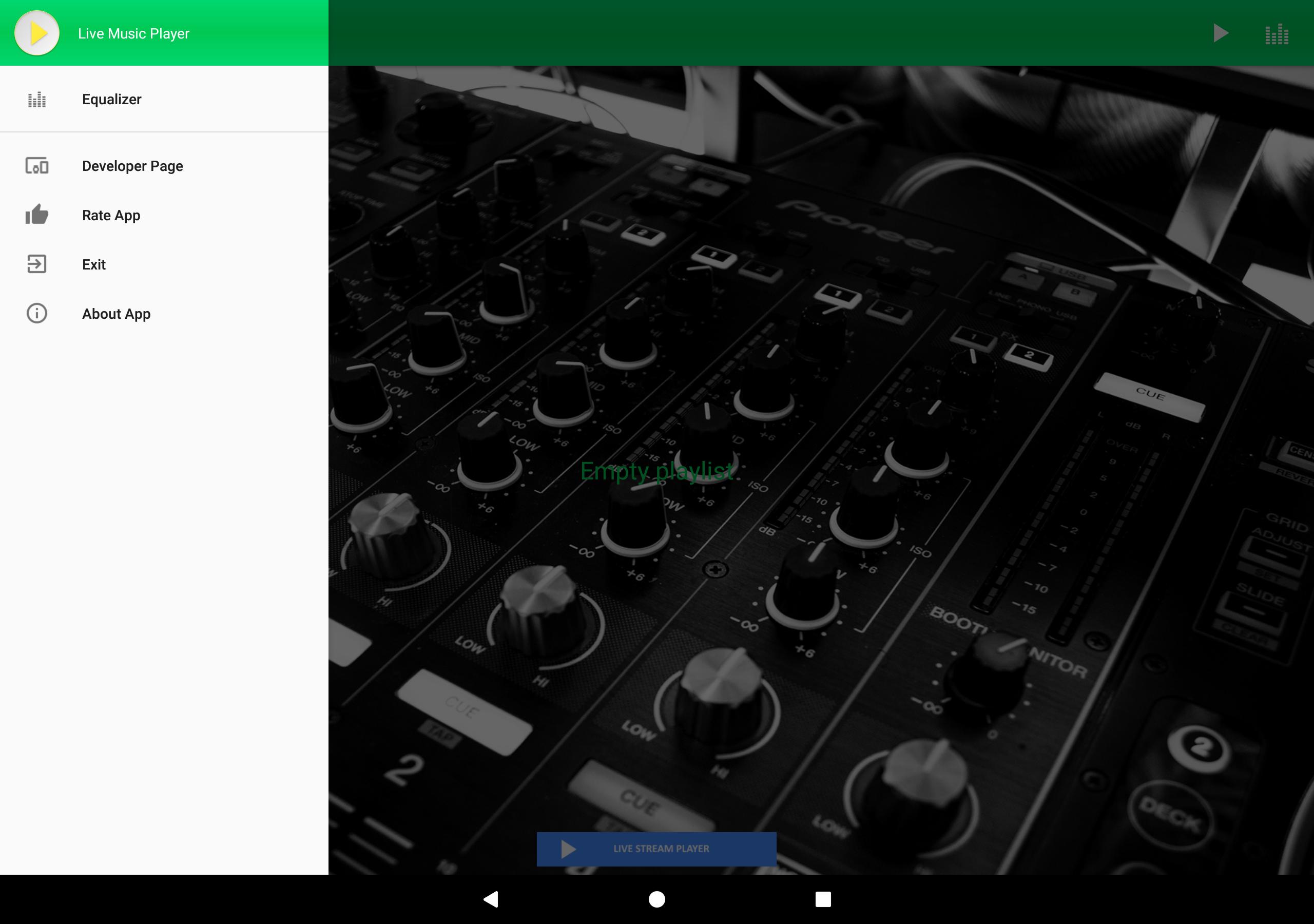Go back using the Android back arrow
The height and width of the screenshot is (924, 1314).
coord(491,899)
